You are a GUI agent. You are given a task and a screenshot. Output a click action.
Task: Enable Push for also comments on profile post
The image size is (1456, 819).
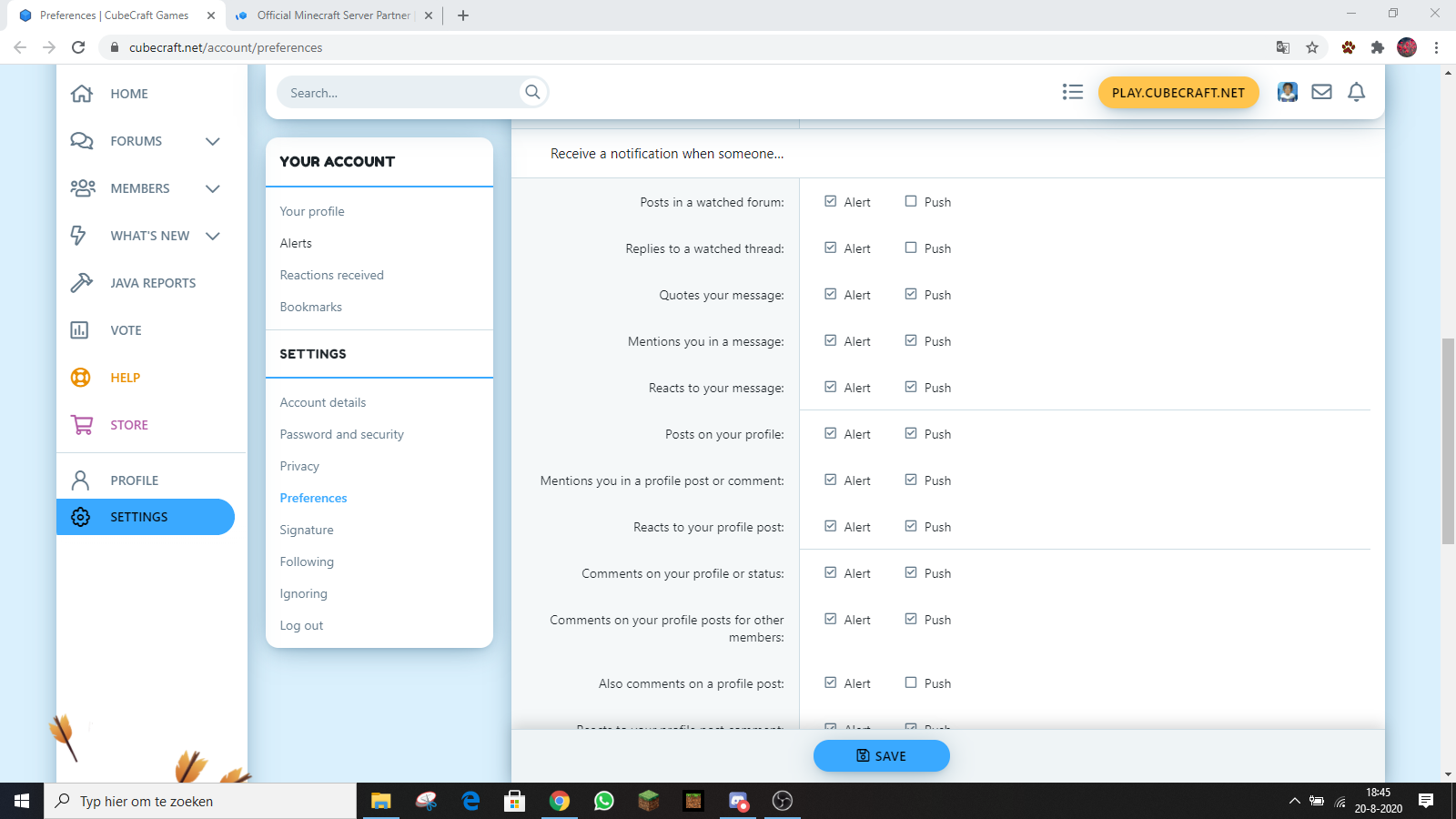[911, 682]
